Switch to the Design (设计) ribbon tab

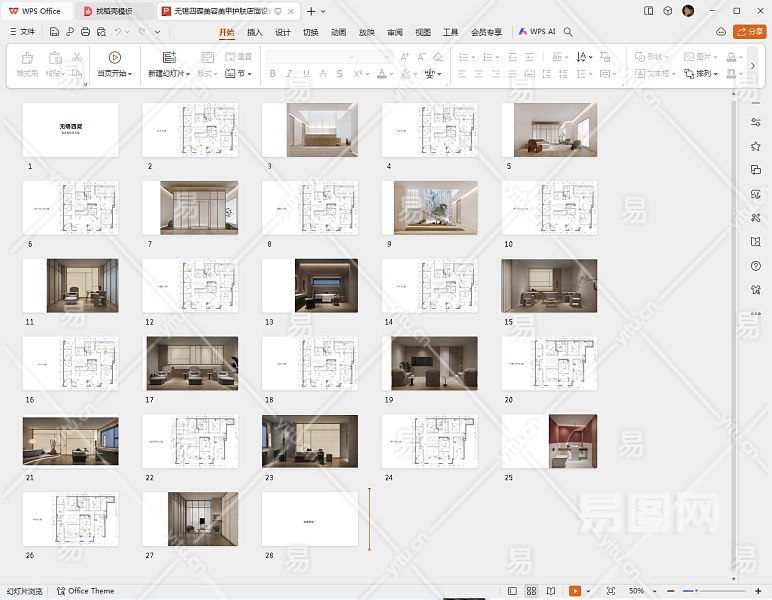click(x=283, y=32)
